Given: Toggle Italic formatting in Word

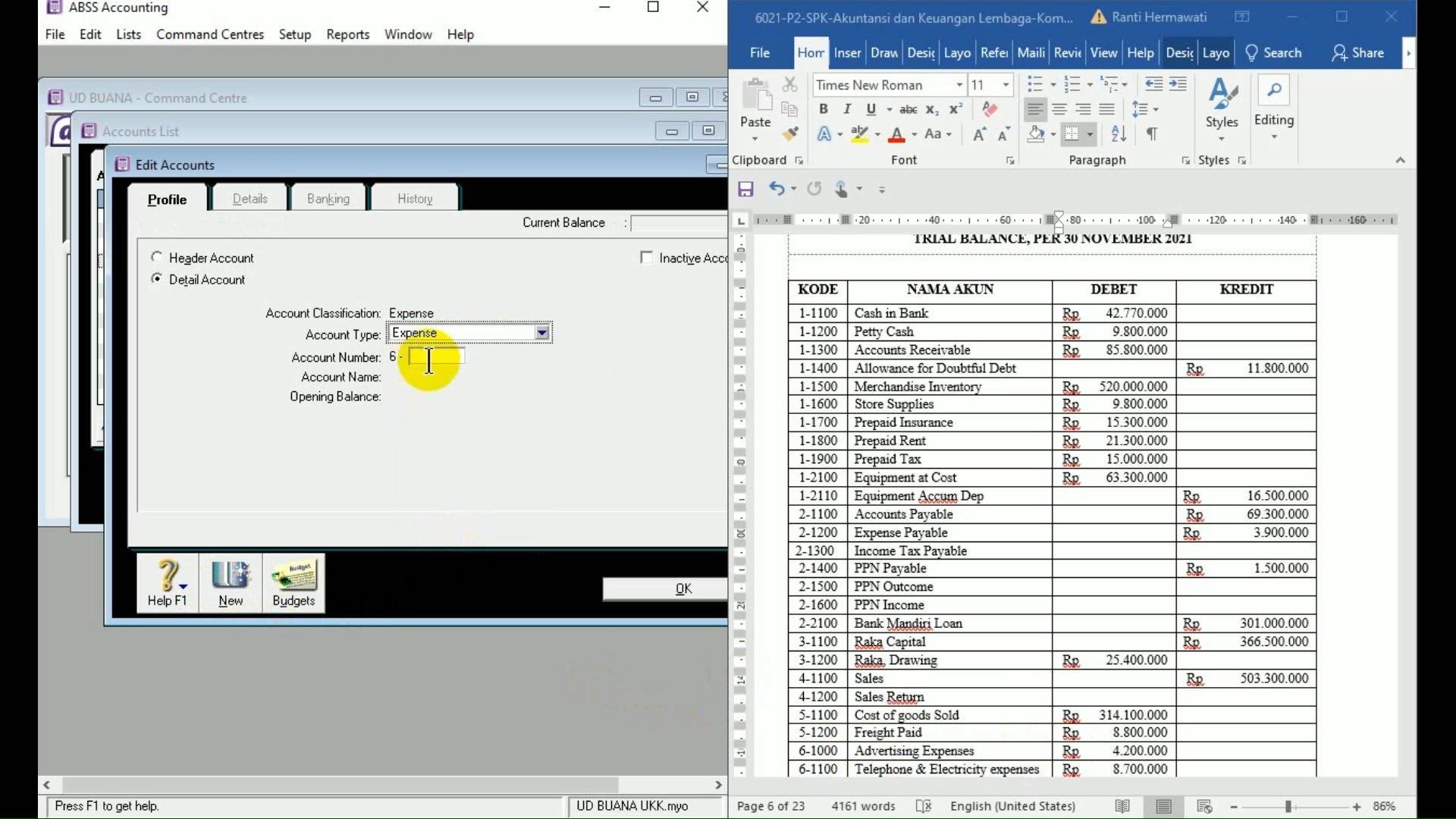Looking at the screenshot, I should tap(847, 109).
